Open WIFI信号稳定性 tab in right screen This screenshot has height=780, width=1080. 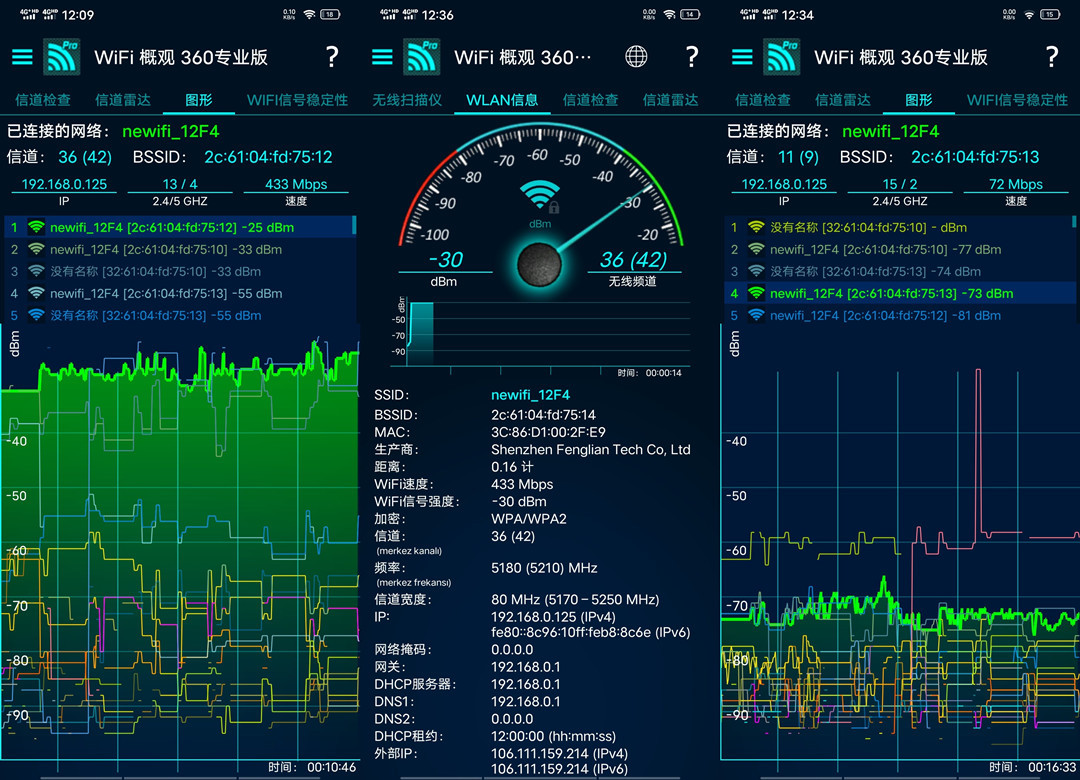[x=1017, y=100]
